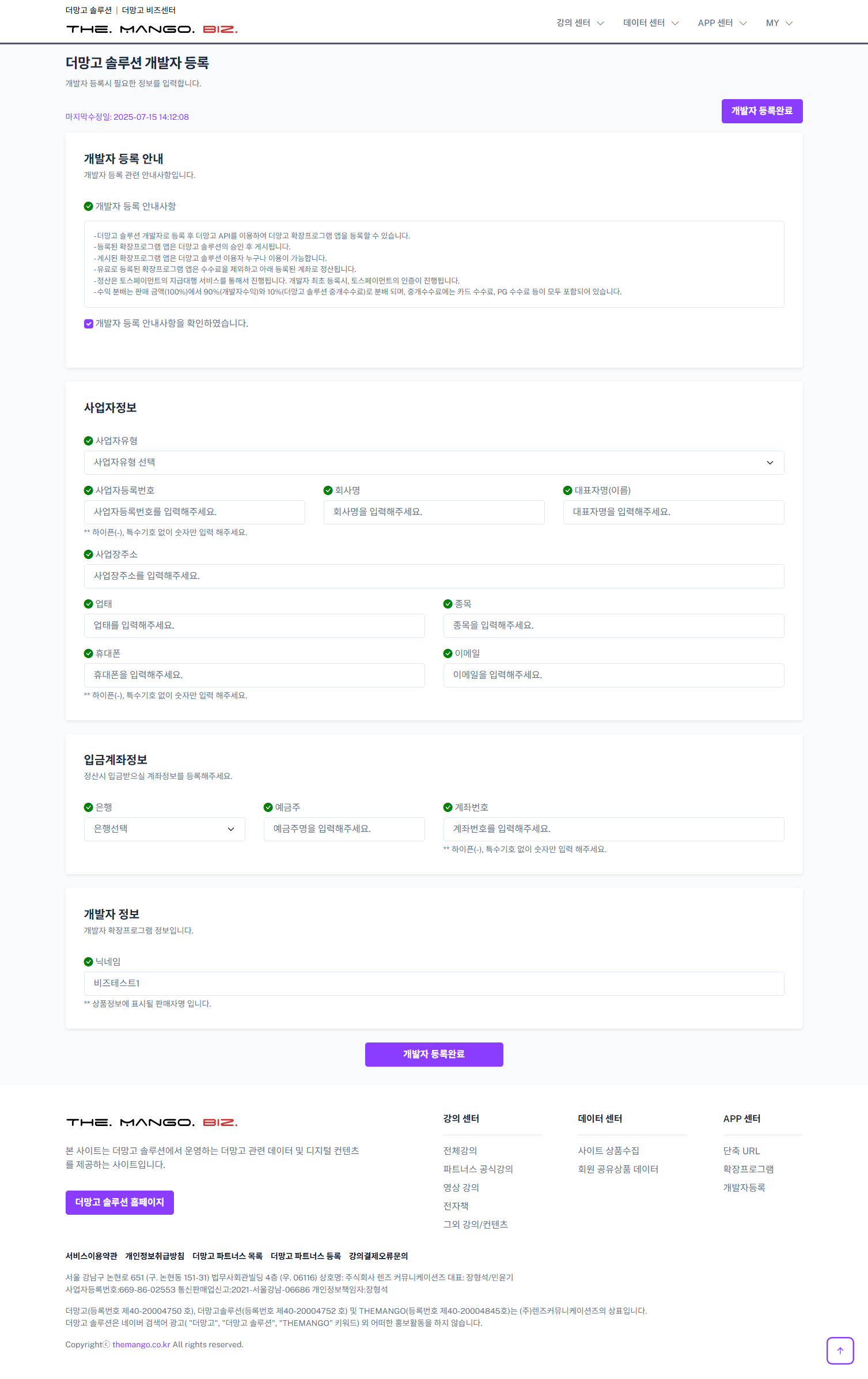Click green check icon beside 이메일
Image resolution: width=868 pixels, height=1379 pixels.
tap(448, 653)
